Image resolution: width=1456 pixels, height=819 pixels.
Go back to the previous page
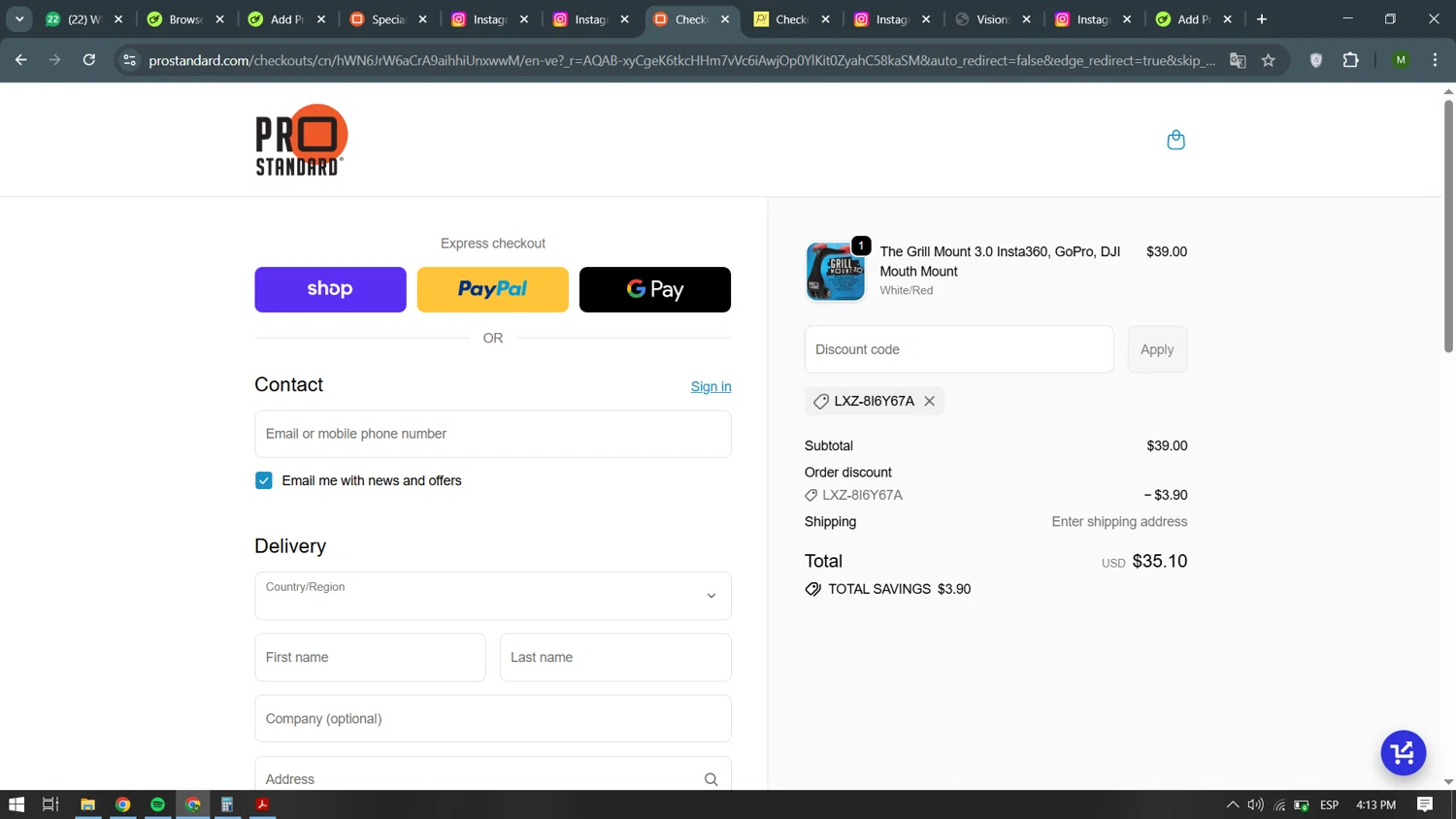coord(21,60)
